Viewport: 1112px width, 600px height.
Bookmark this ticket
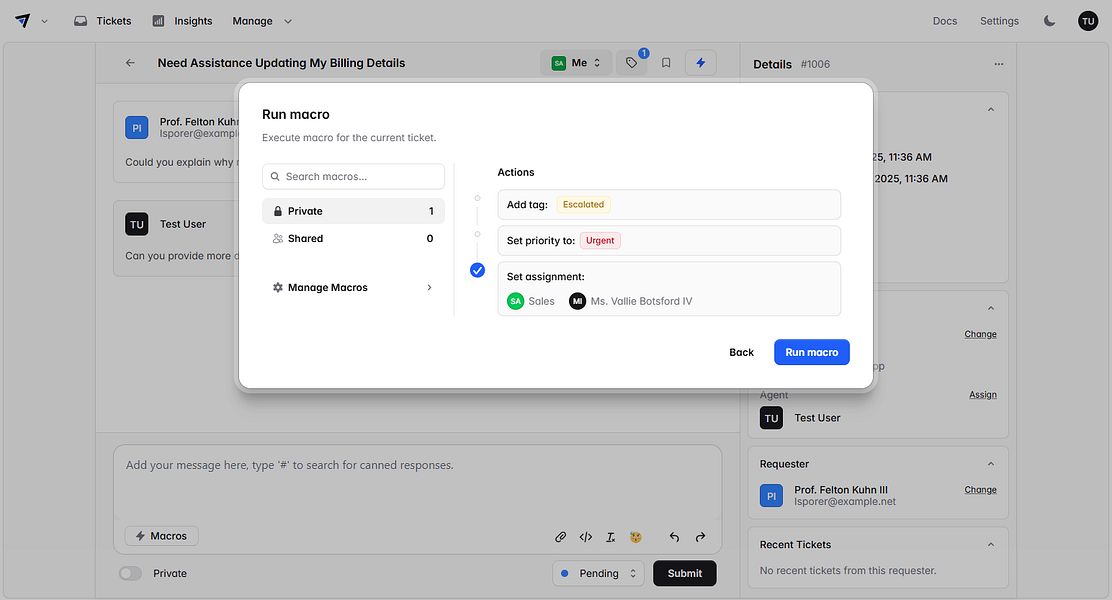click(x=666, y=62)
